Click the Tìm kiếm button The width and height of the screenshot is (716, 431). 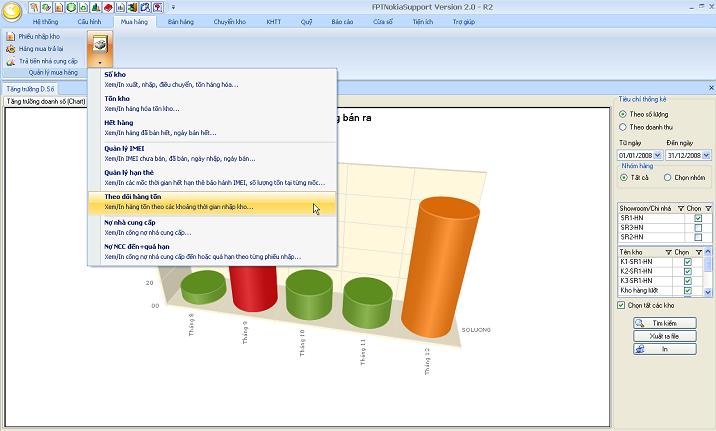pyautogui.click(x=665, y=323)
